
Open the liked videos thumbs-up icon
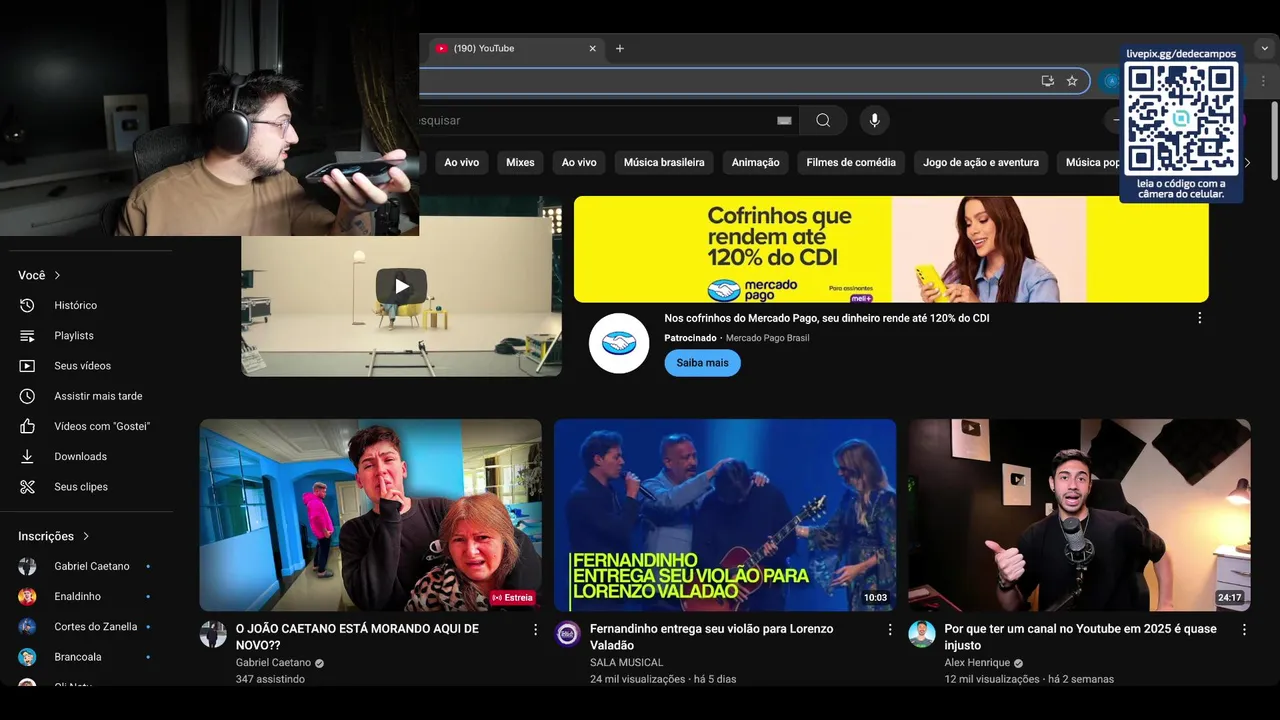[x=27, y=426]
